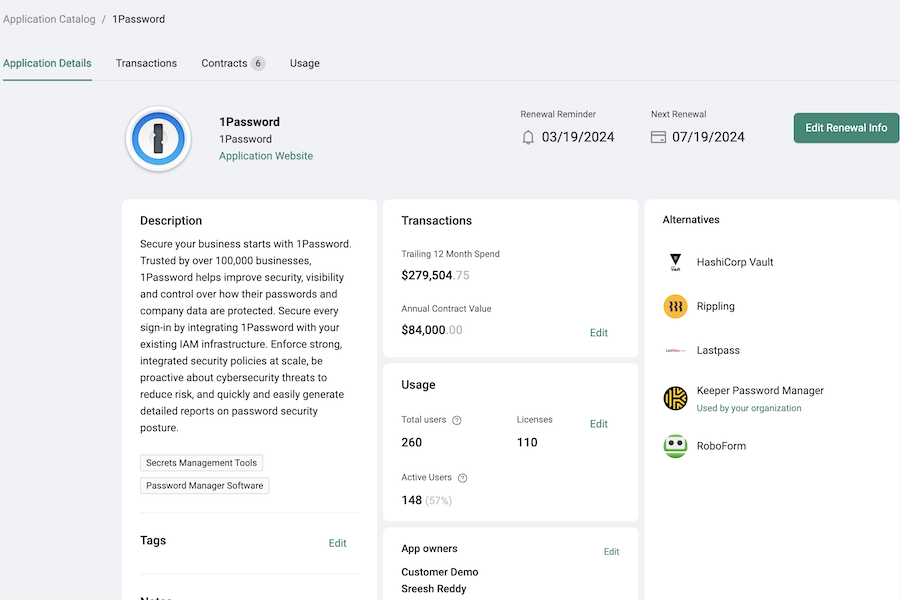
Task: Show help info for Total users
Action: point(457,421)
